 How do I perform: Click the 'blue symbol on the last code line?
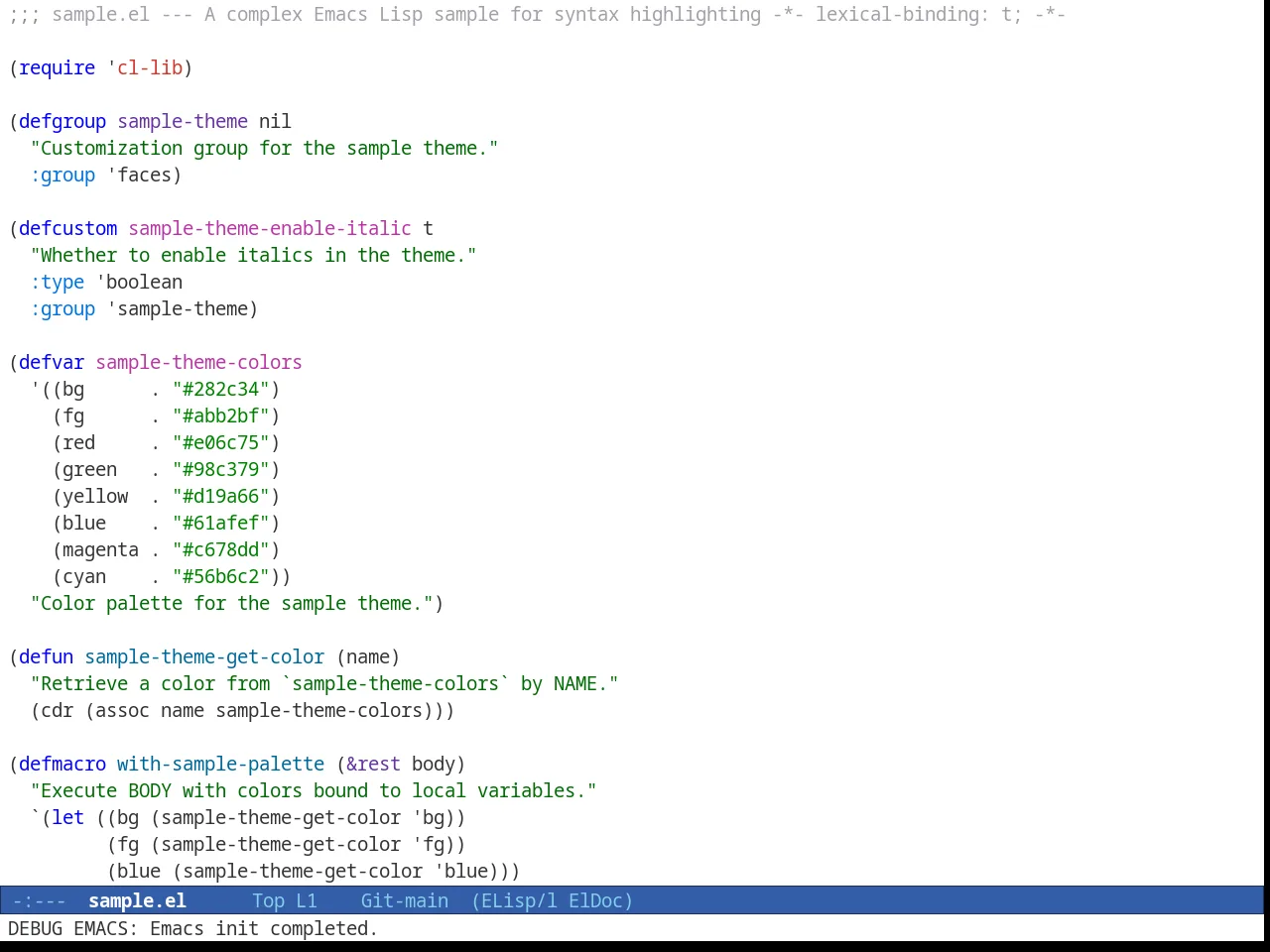pyautogui.click(x=461, y=871)
